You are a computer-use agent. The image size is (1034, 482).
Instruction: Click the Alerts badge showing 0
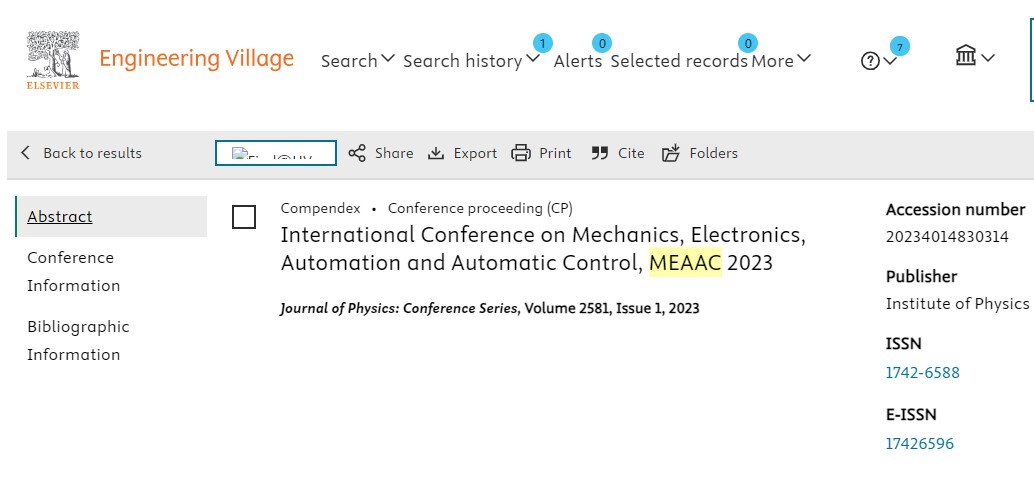[x=601, y=44]
